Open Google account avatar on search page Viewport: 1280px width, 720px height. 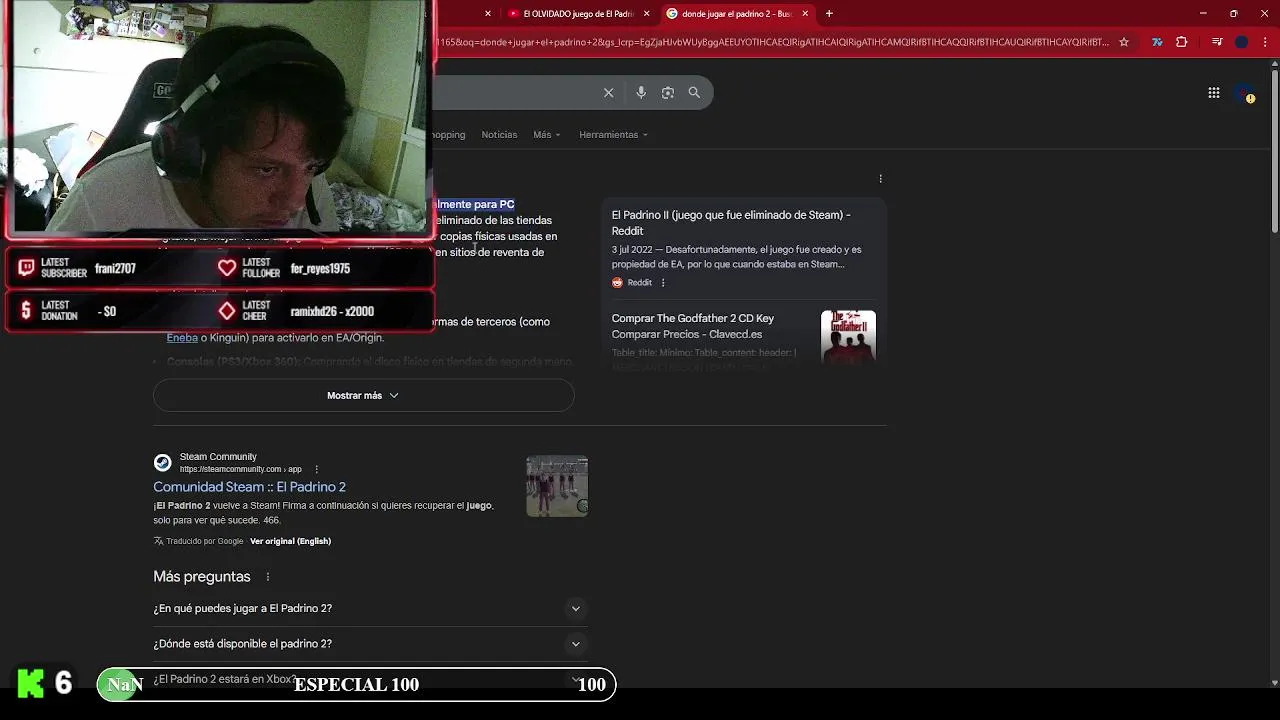[1245, 94]
